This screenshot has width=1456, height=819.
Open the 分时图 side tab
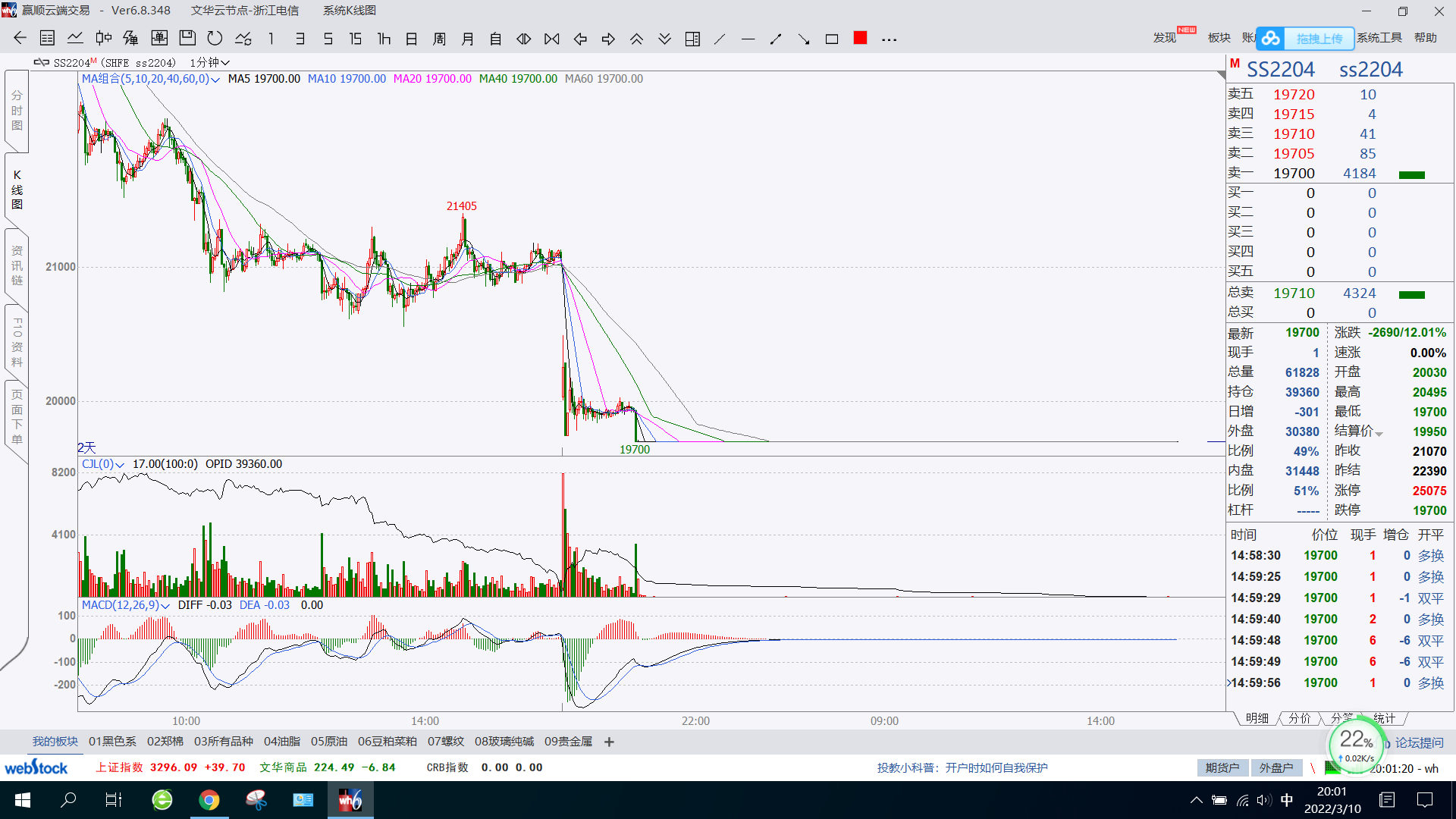point(17,111)
